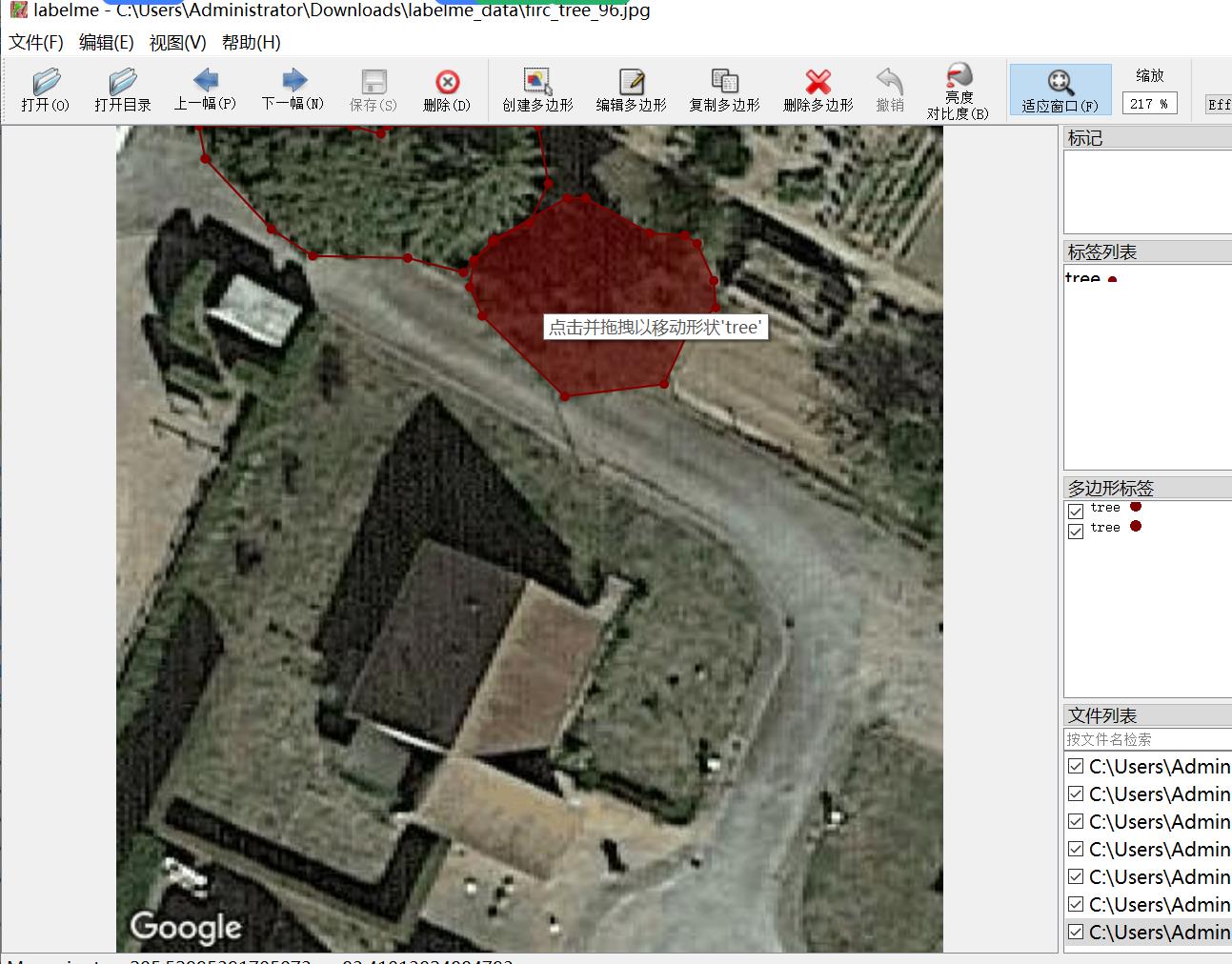Uncheck the second tree polygon label

pyautogui.click(x=1076, y=531)
